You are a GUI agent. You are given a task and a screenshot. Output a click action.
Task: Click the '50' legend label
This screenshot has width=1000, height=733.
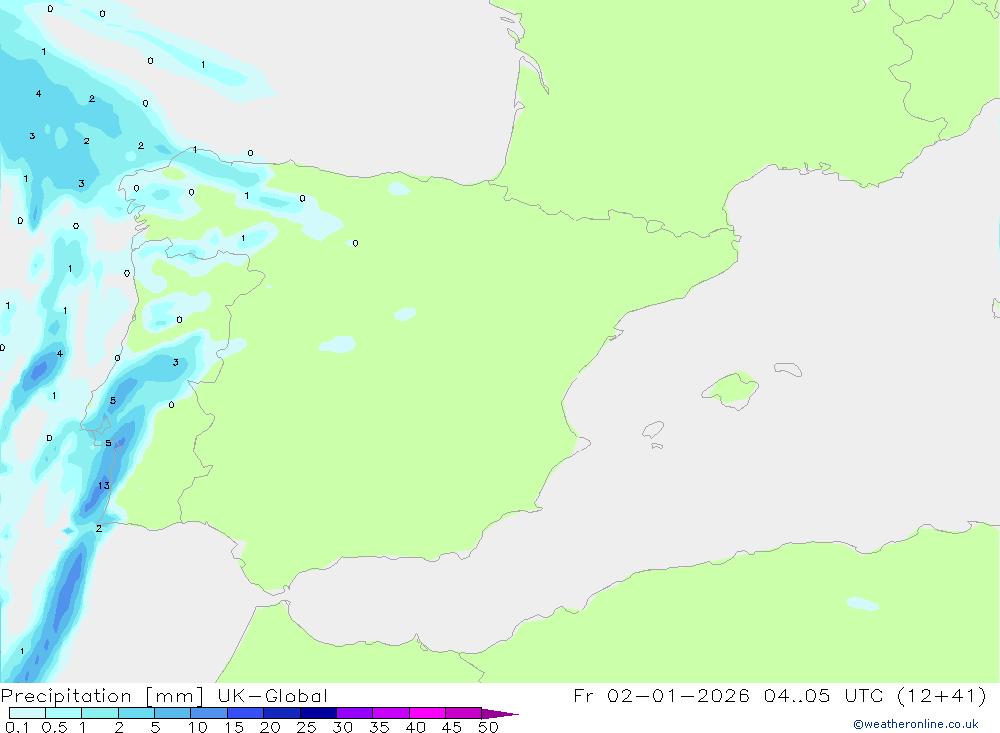(489, 727)
